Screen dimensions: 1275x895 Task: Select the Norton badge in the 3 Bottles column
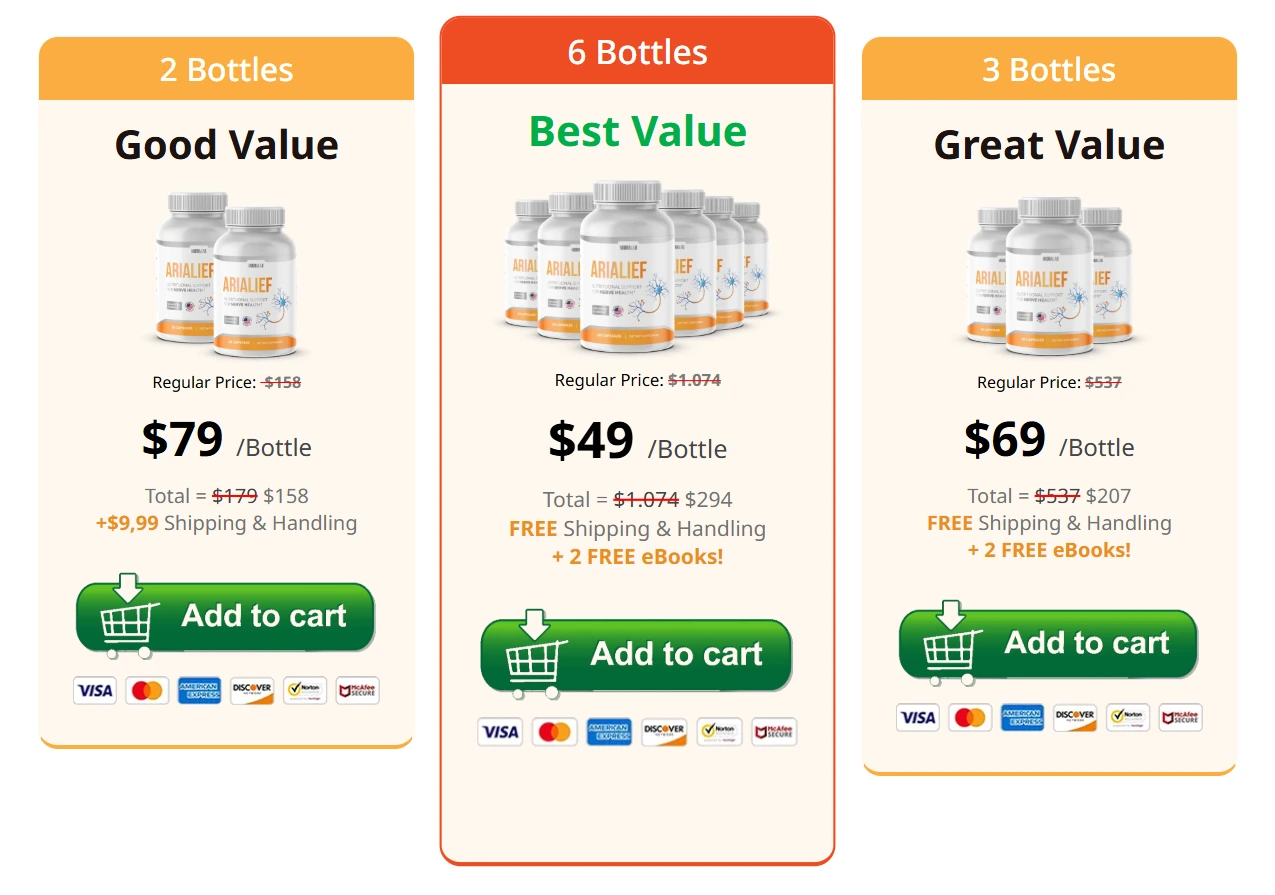(1127, 717)
